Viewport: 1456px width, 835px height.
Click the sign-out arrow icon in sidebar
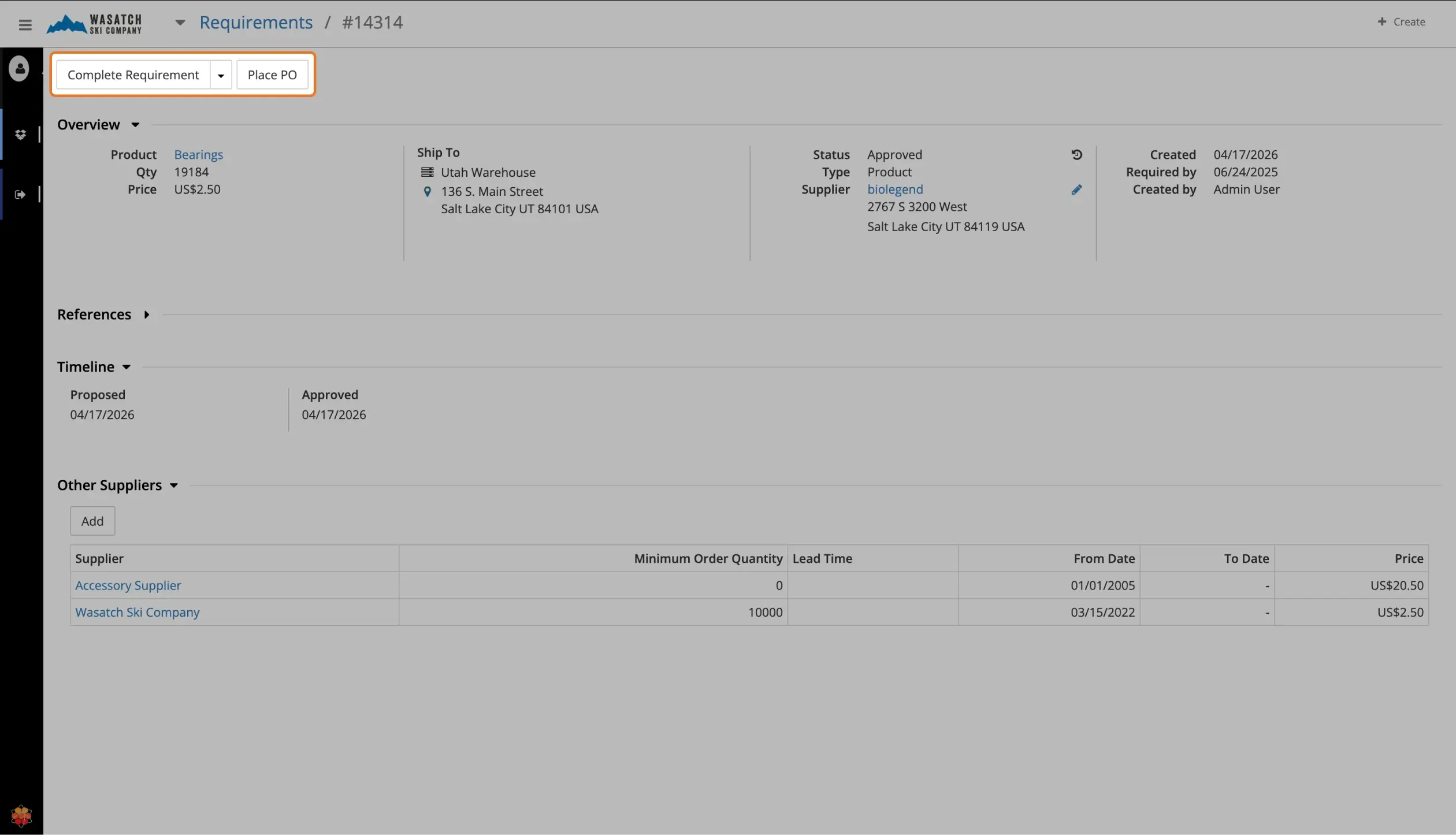click(20, 194)
